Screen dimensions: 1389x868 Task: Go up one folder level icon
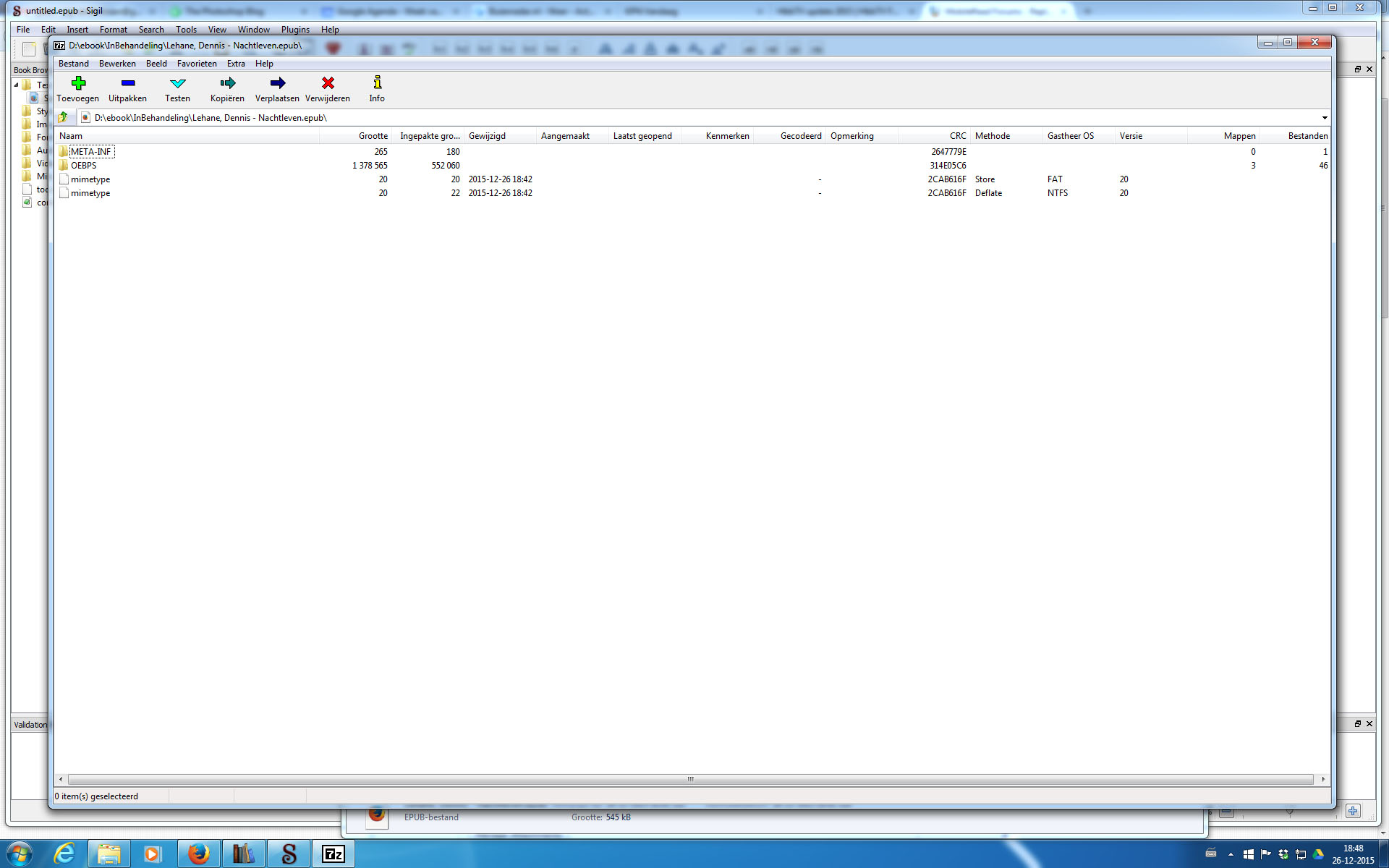point(64,117)
